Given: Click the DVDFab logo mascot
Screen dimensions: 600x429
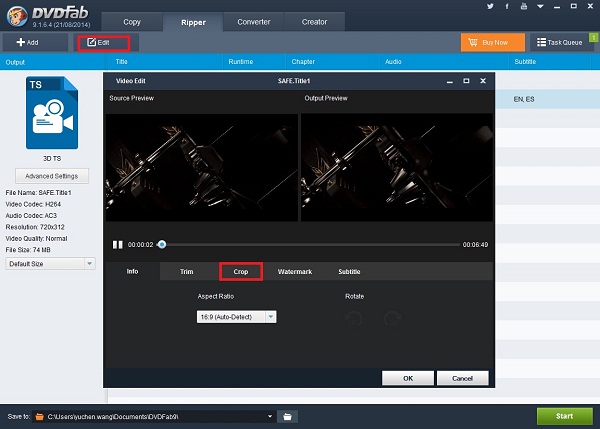Looking at the screenshot, I should pos(18,16).
